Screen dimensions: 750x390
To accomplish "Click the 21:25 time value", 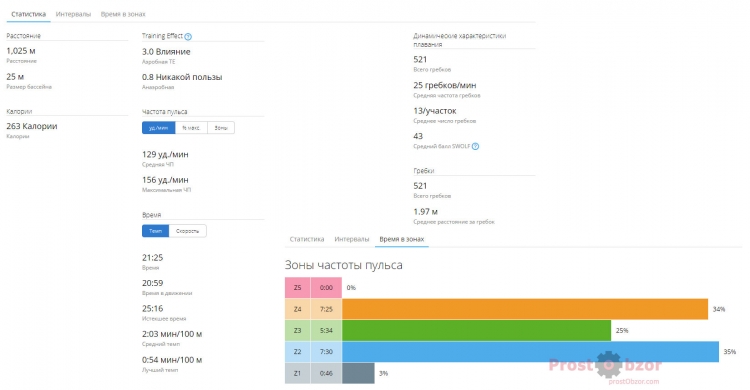I will tap(153, 257).
